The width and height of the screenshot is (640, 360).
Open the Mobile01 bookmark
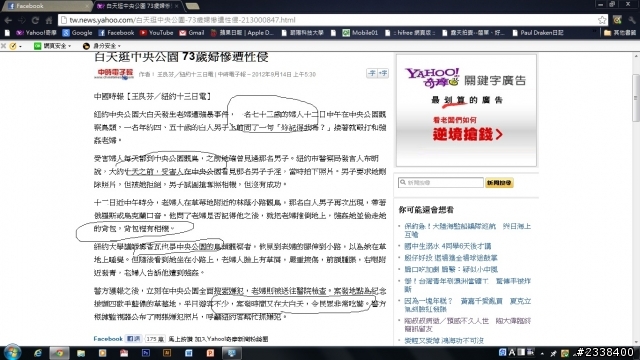[360, 33]
